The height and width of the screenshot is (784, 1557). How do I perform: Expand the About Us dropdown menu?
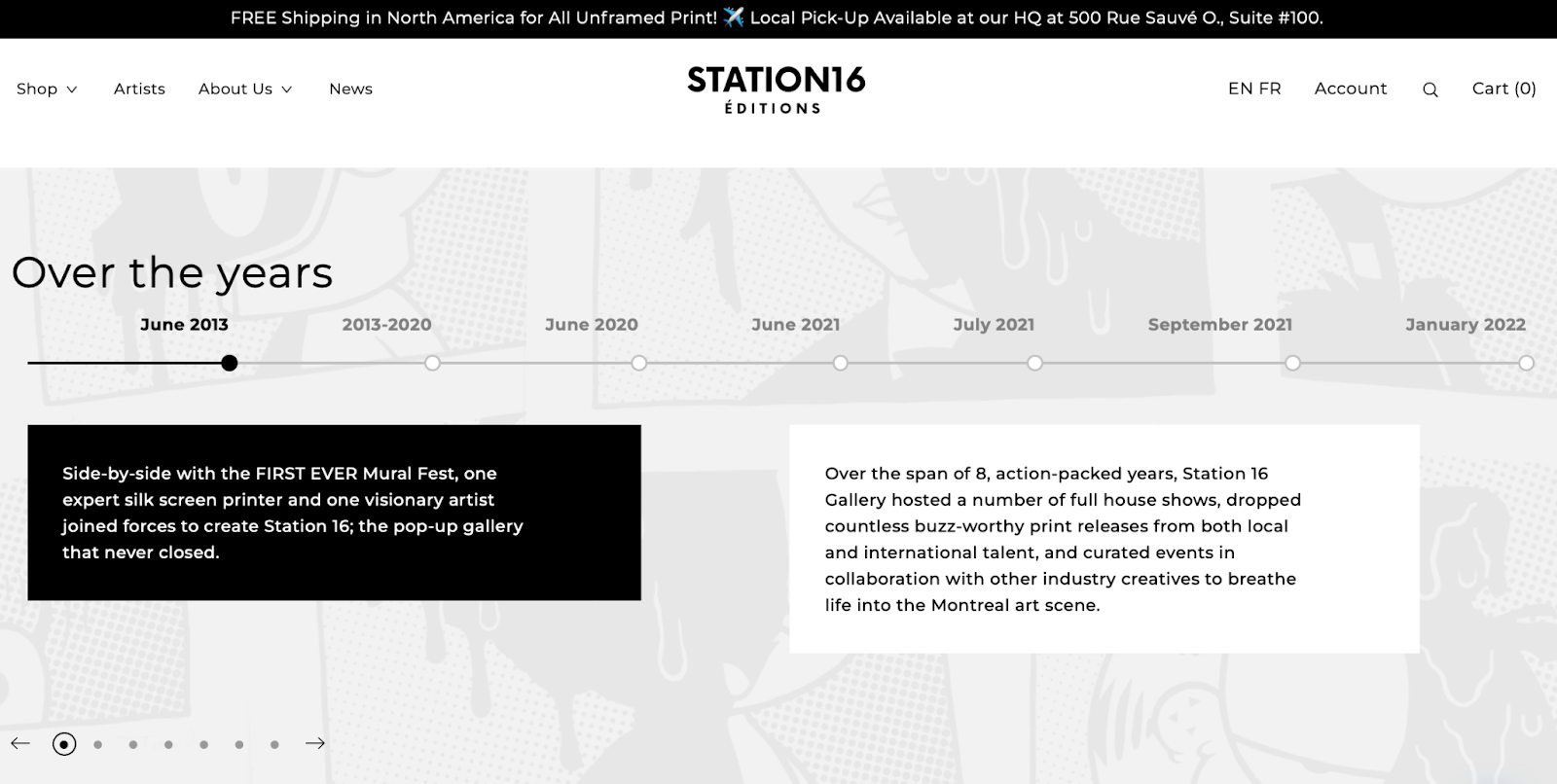pyautogui.click(x=245, y=89)
